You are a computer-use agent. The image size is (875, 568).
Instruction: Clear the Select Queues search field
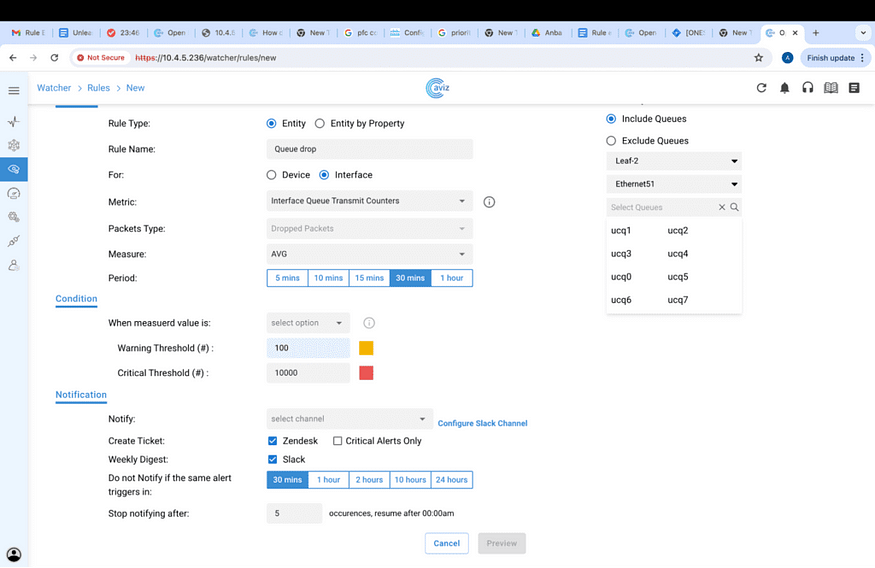click(x=722, y=207)
